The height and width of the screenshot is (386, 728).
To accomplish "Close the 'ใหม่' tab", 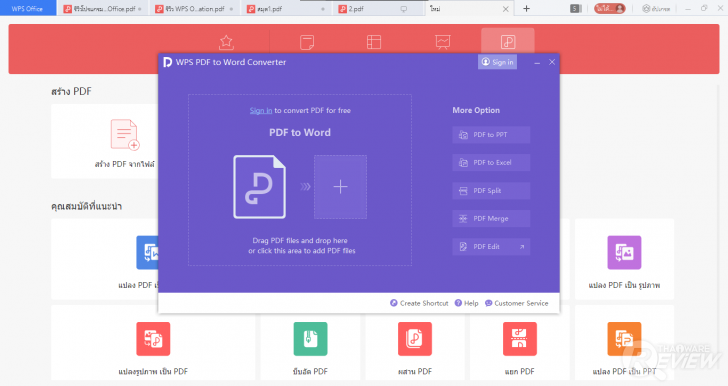I will point(506,9).
